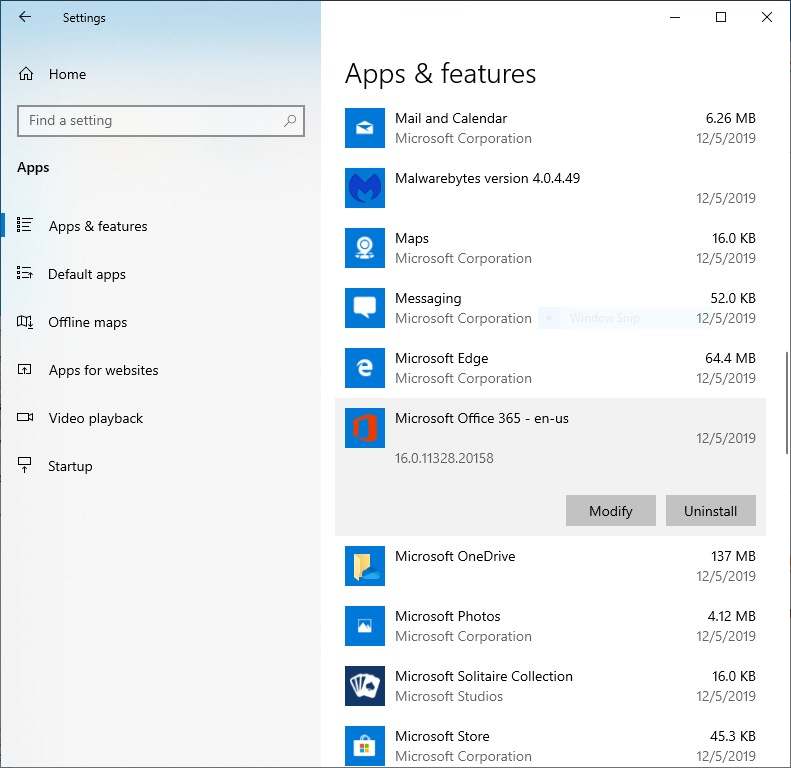Click the Offline maps sidebar icon

pos(25,321)
